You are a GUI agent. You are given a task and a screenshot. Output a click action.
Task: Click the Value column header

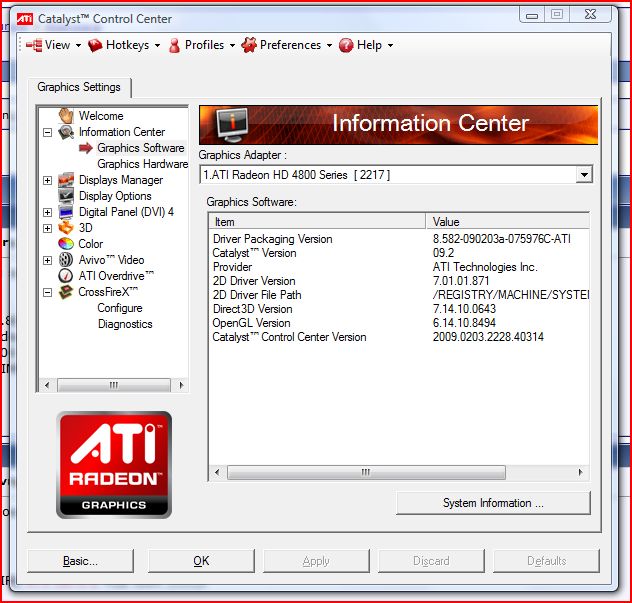(x=508, y=222)
